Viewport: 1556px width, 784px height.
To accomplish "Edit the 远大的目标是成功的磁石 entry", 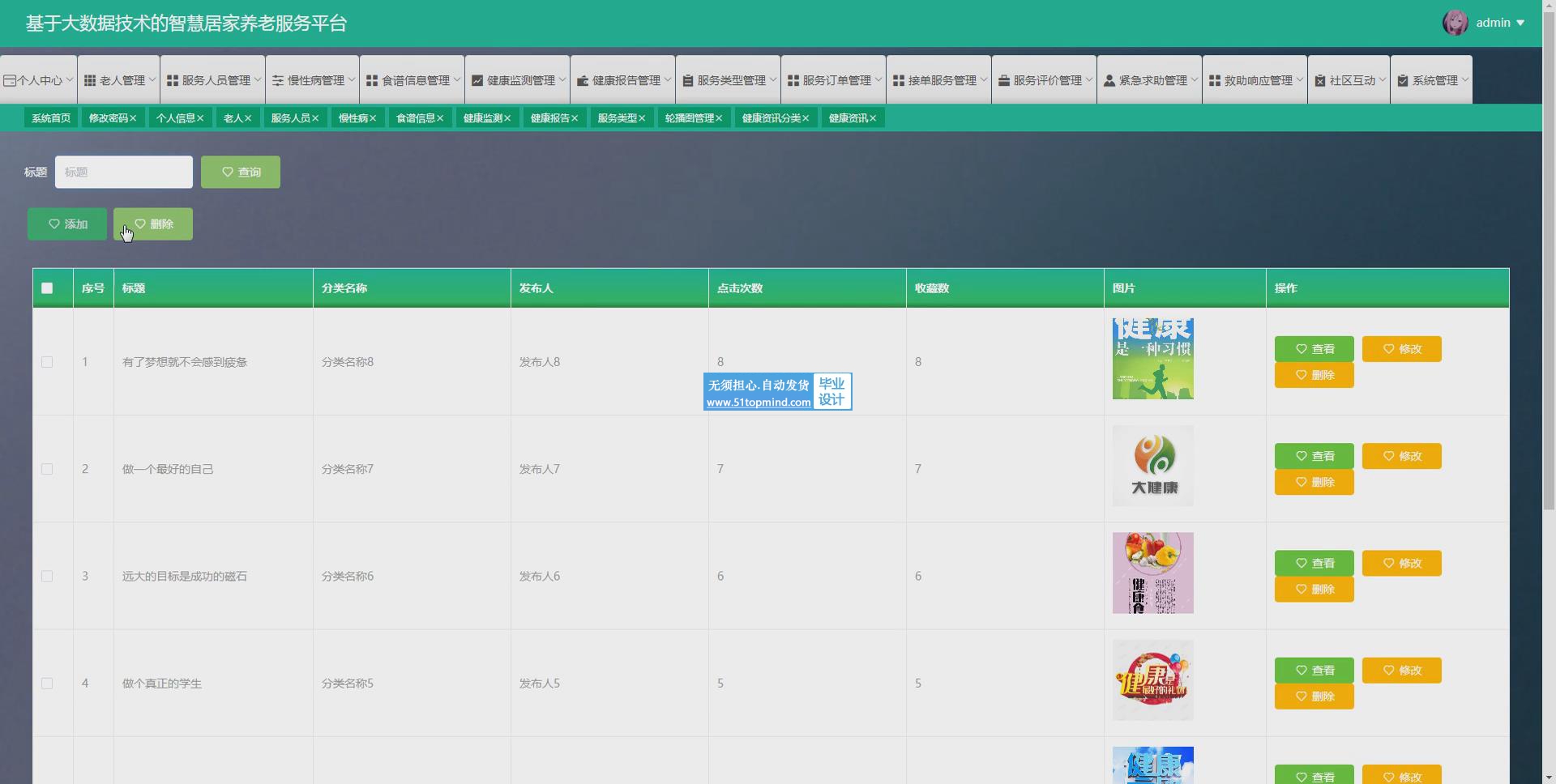I will pyautogui.click(x=1402, y=563).
